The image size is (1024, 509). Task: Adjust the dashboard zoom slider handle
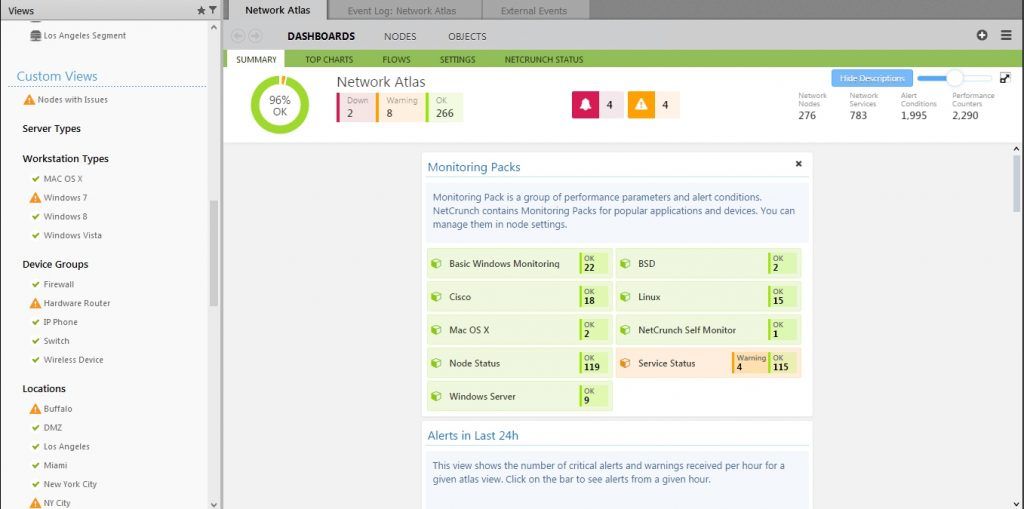955,78
